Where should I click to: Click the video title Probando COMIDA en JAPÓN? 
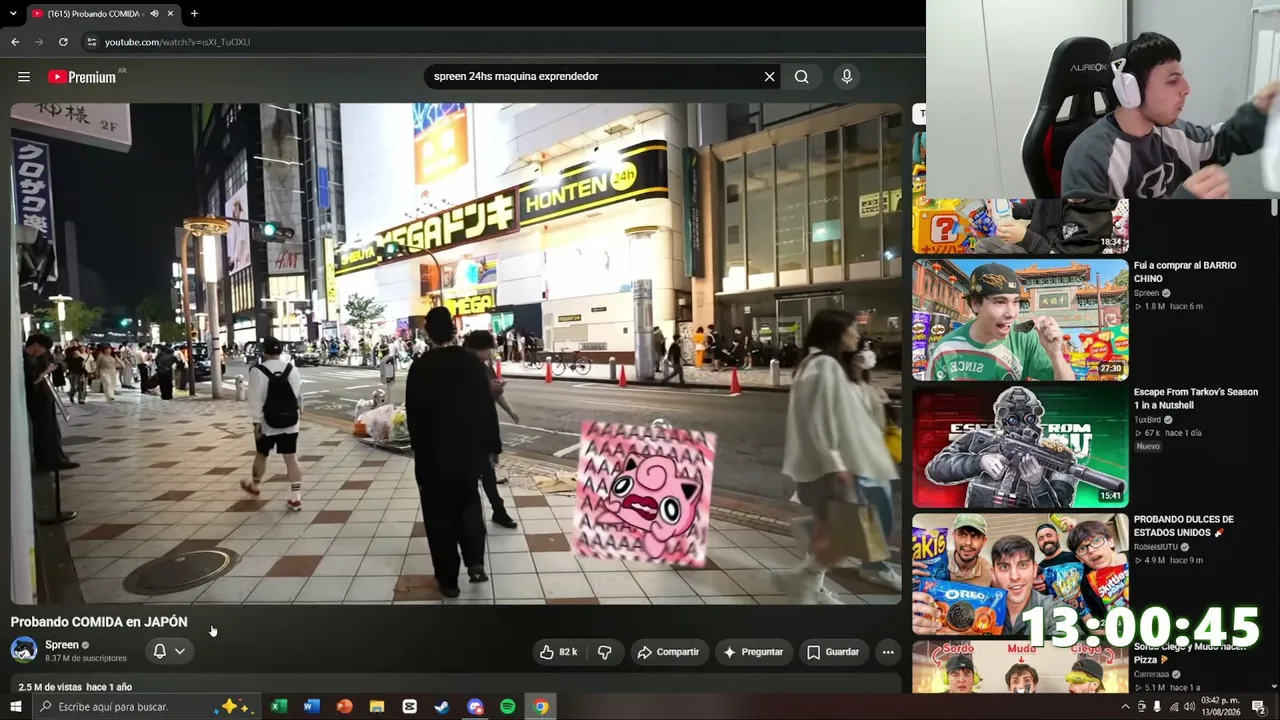pos(99,622)
